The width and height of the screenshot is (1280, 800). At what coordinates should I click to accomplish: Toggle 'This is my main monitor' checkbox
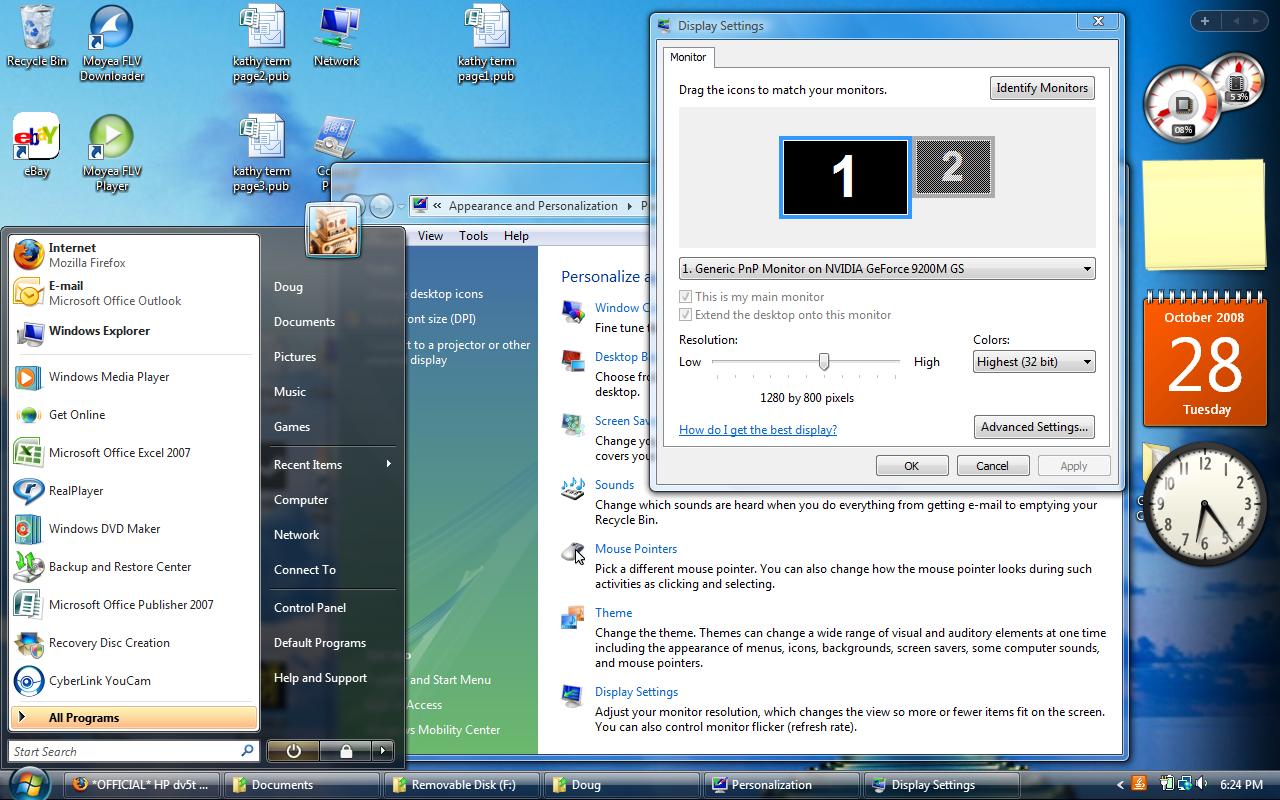(x=685, y=297)
